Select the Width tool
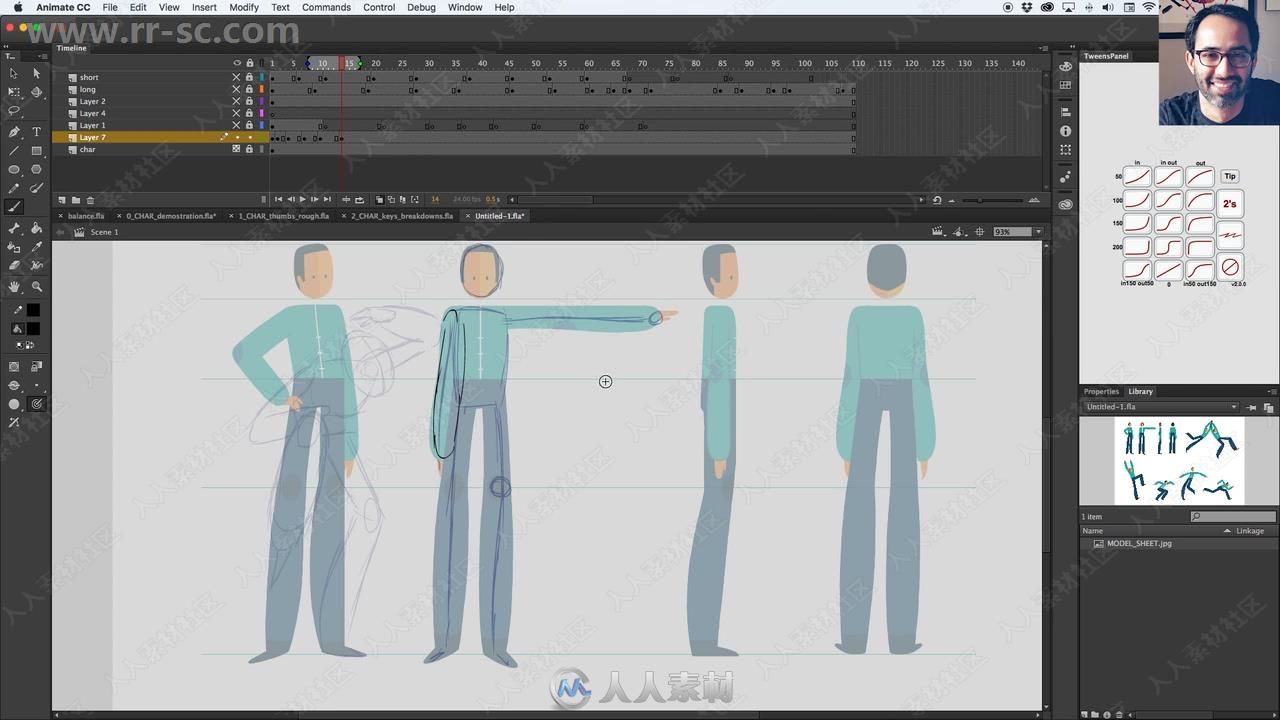This screenshot has width=1280, height=720. (36, 266)
